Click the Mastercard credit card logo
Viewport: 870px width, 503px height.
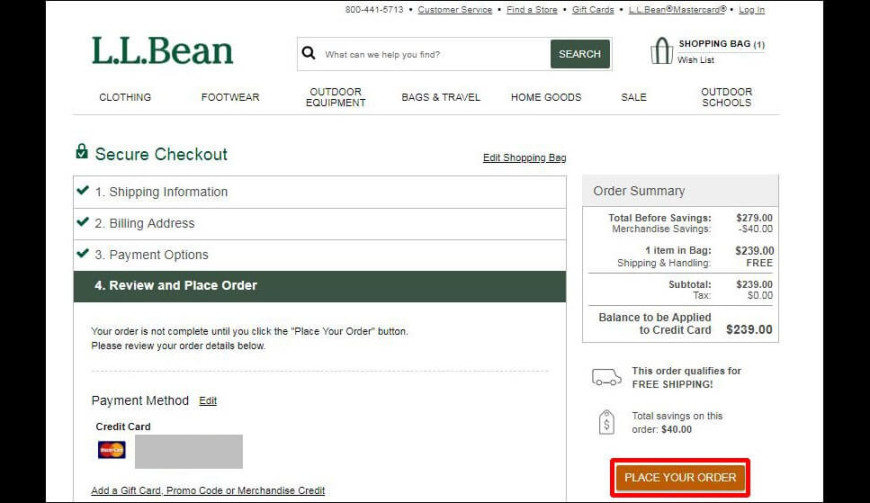(112, 450)
